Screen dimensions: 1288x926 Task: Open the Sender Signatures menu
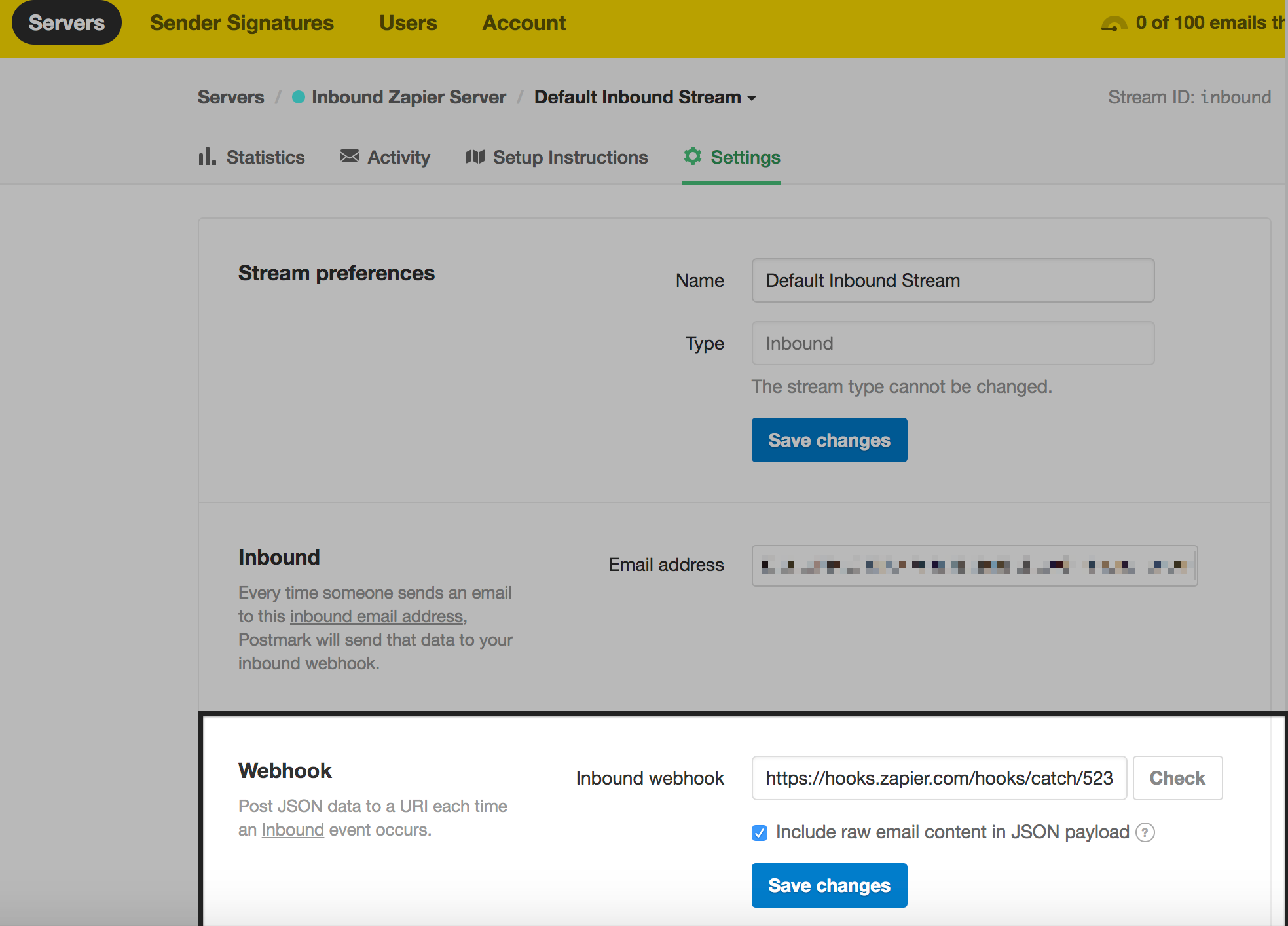[x=242, y=23]
